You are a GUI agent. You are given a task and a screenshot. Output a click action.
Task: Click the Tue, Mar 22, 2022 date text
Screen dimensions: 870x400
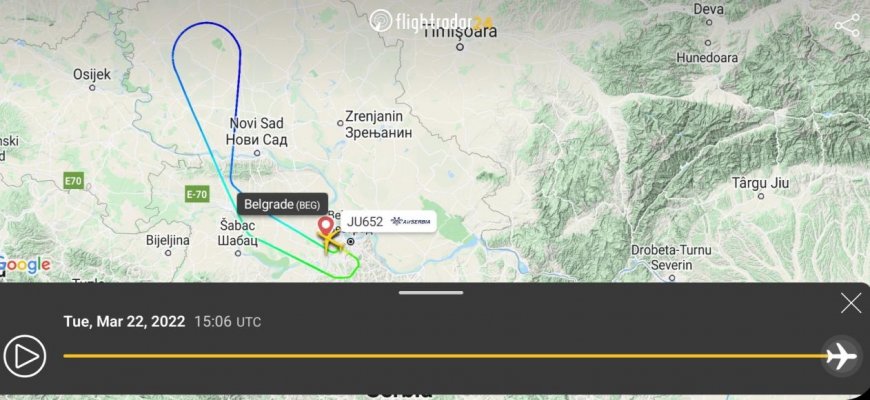[124, 322]
